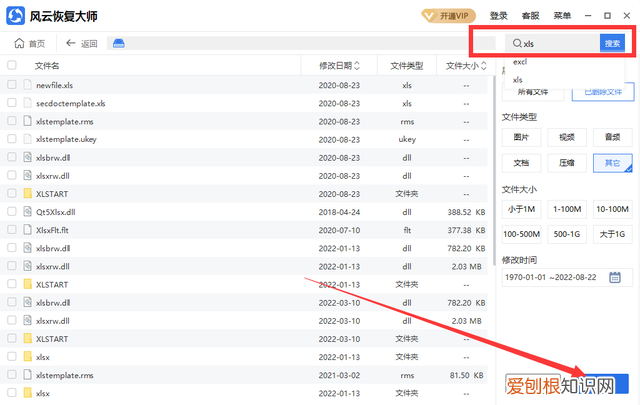
Task: Click the blue drive icon in path bar
Action: pos(118,43)
